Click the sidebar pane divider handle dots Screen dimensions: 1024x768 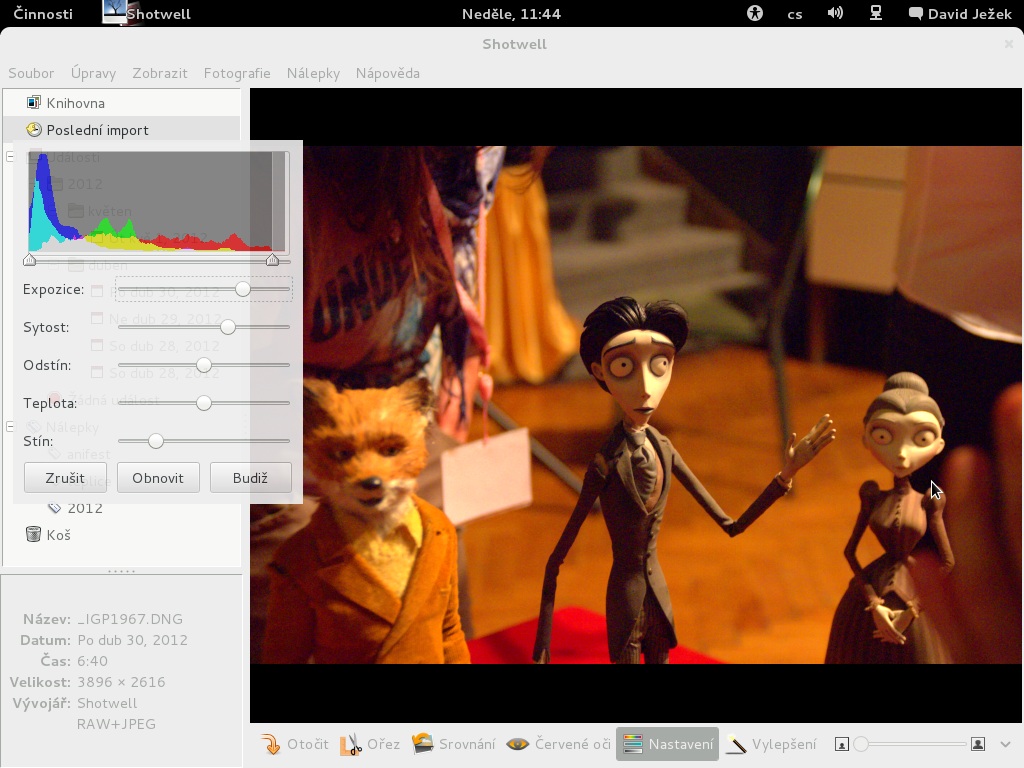(121, 571)
